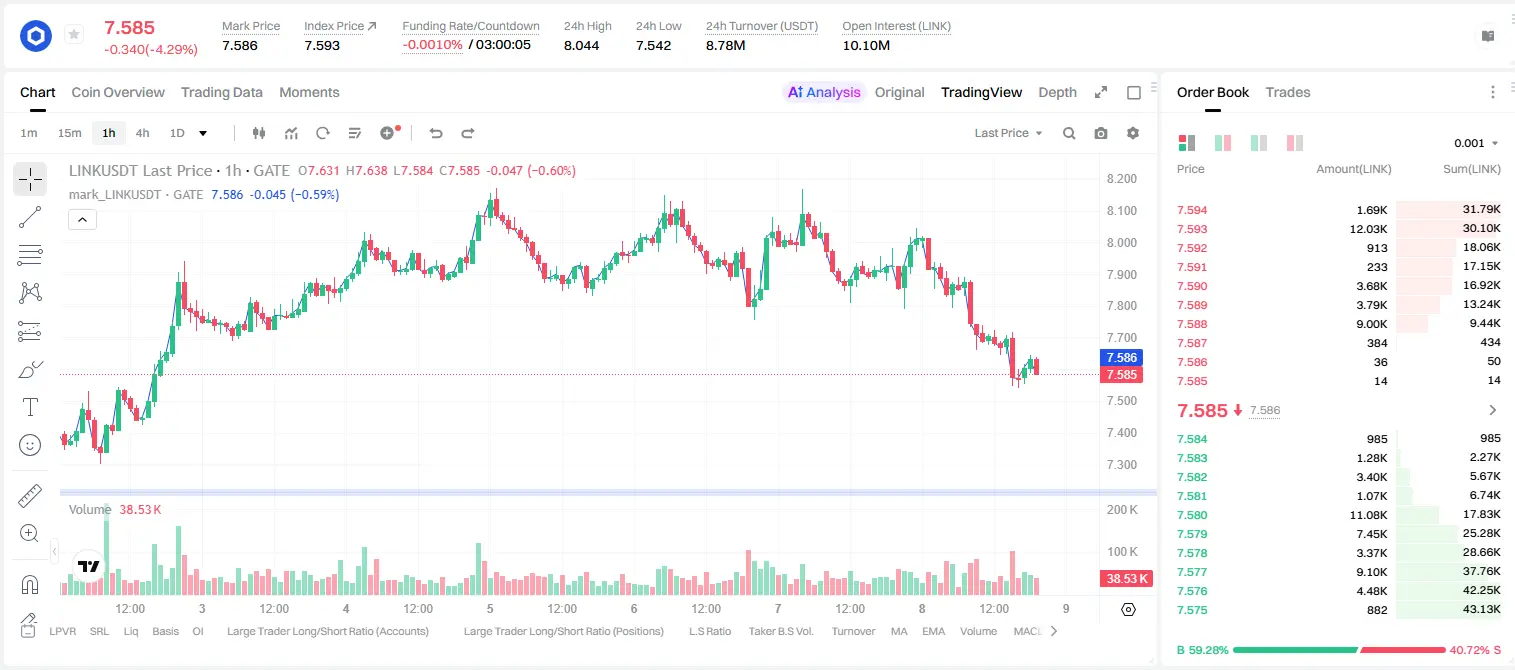Click the AI Analysis button
Viewport: 1515px width, 670px height.
[823, 92]
